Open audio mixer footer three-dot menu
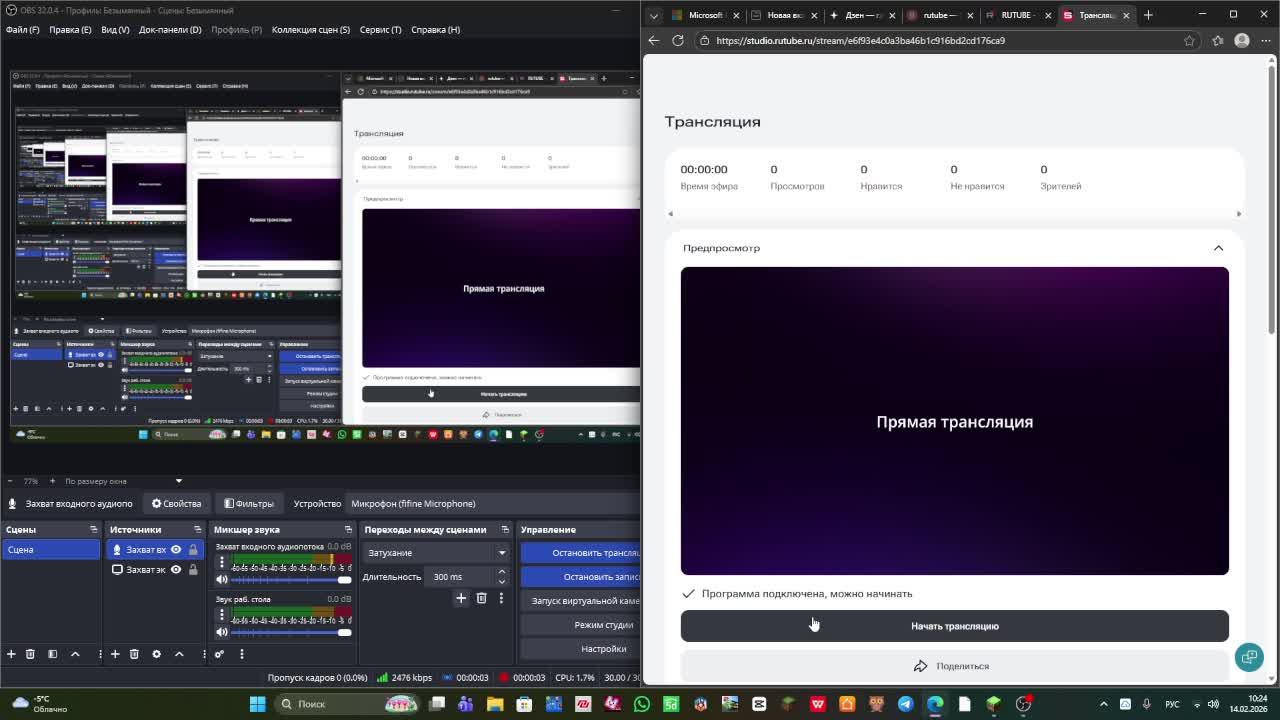This screenshot has width=1280, height=720. [241, 654]
